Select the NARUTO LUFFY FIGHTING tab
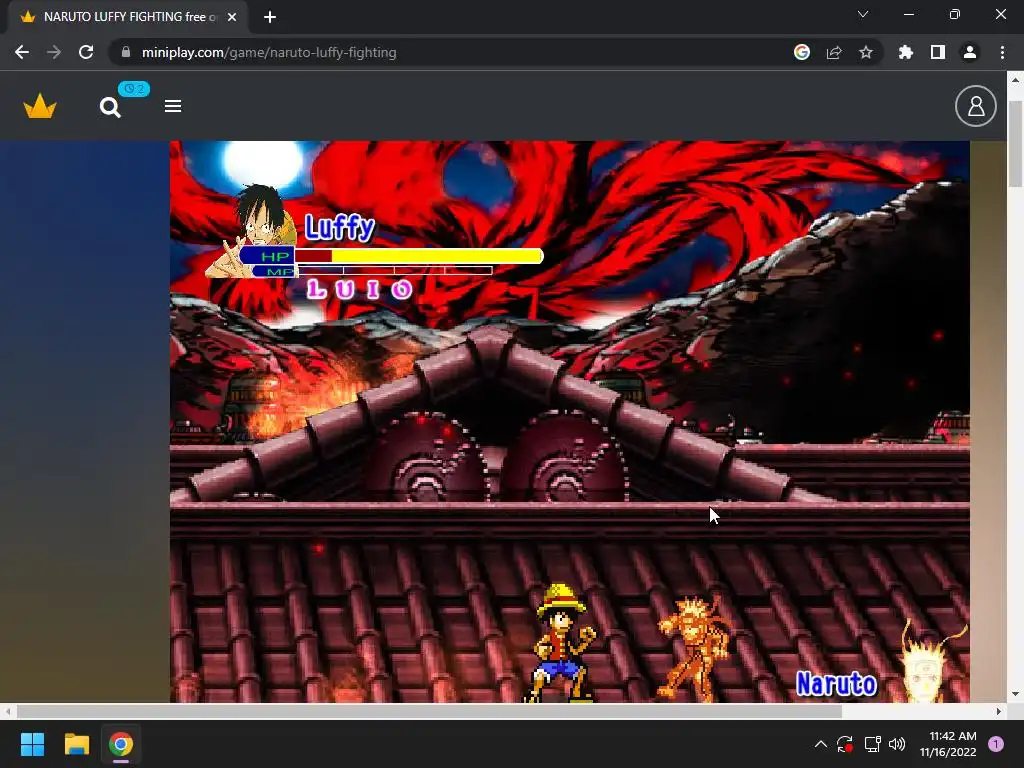Viewport: 1024px width, 768px height. click(127, 17)
